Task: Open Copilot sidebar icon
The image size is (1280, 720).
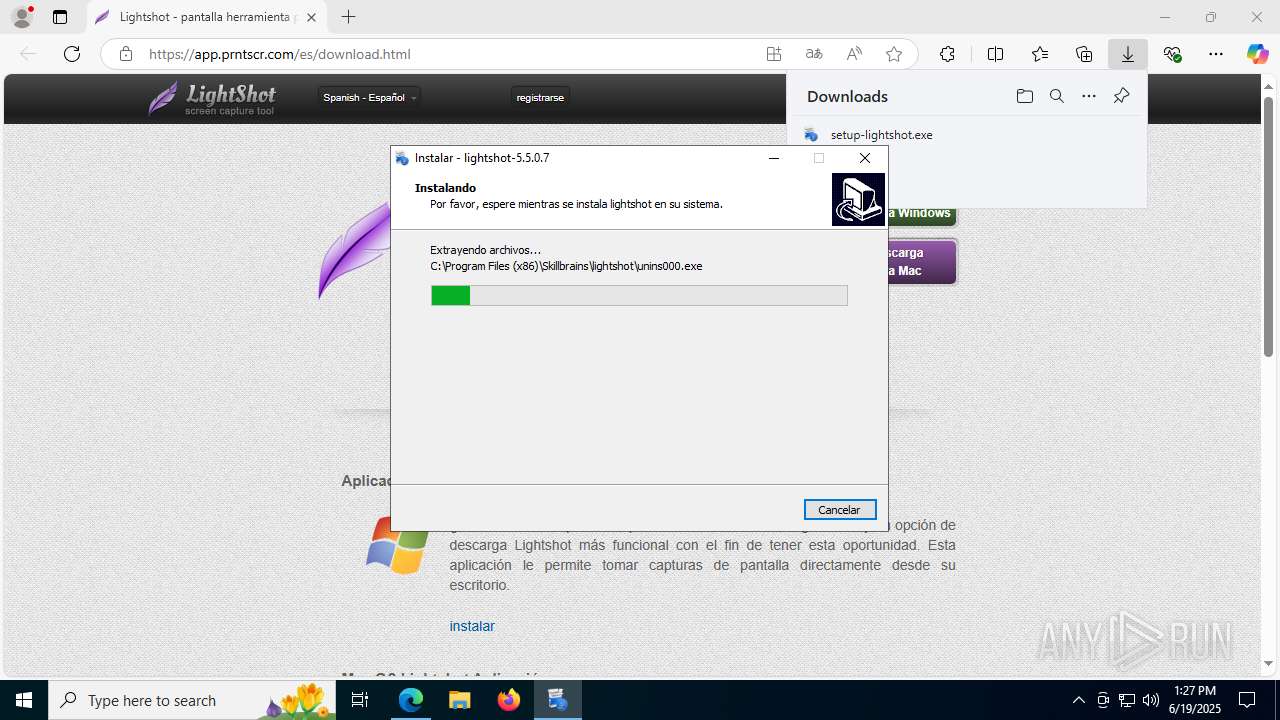Action: click(x=1257, y=54)
